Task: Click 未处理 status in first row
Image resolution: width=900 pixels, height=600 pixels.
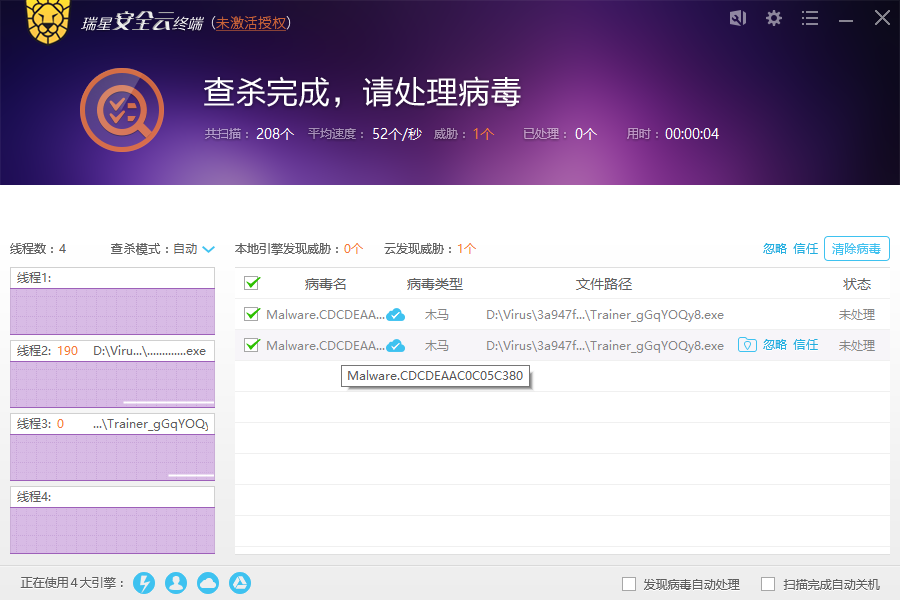Action: click(x=857, y=315)
